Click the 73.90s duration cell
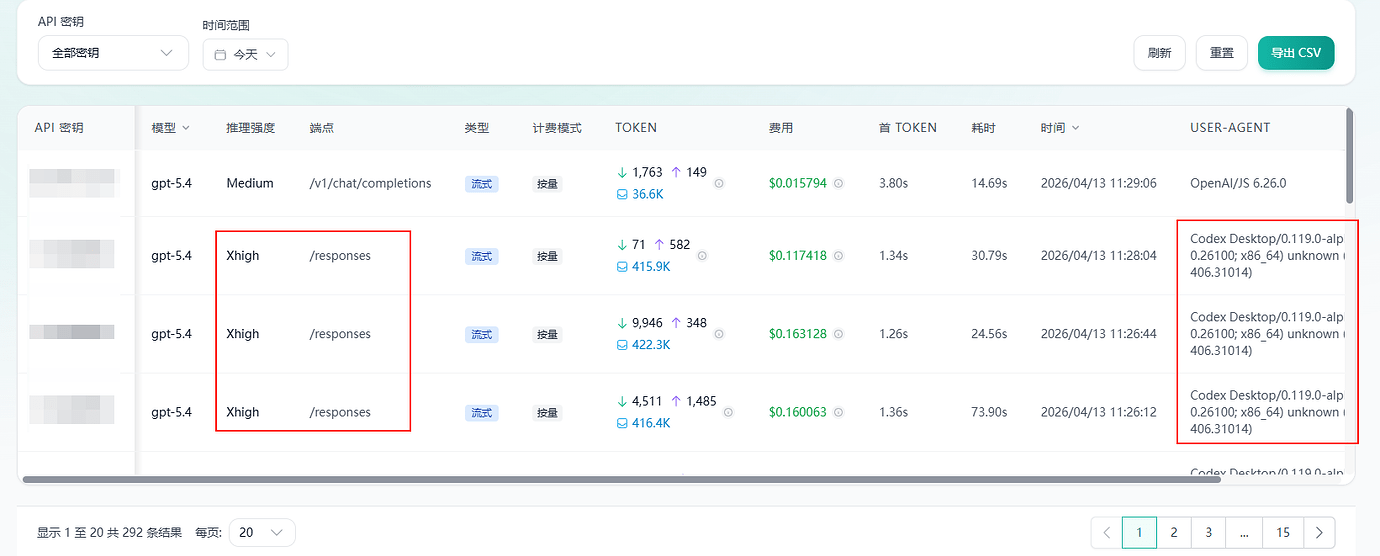The height and width of the screenshot is (556, 1380). pyautogui.click(x=989, y=412)
